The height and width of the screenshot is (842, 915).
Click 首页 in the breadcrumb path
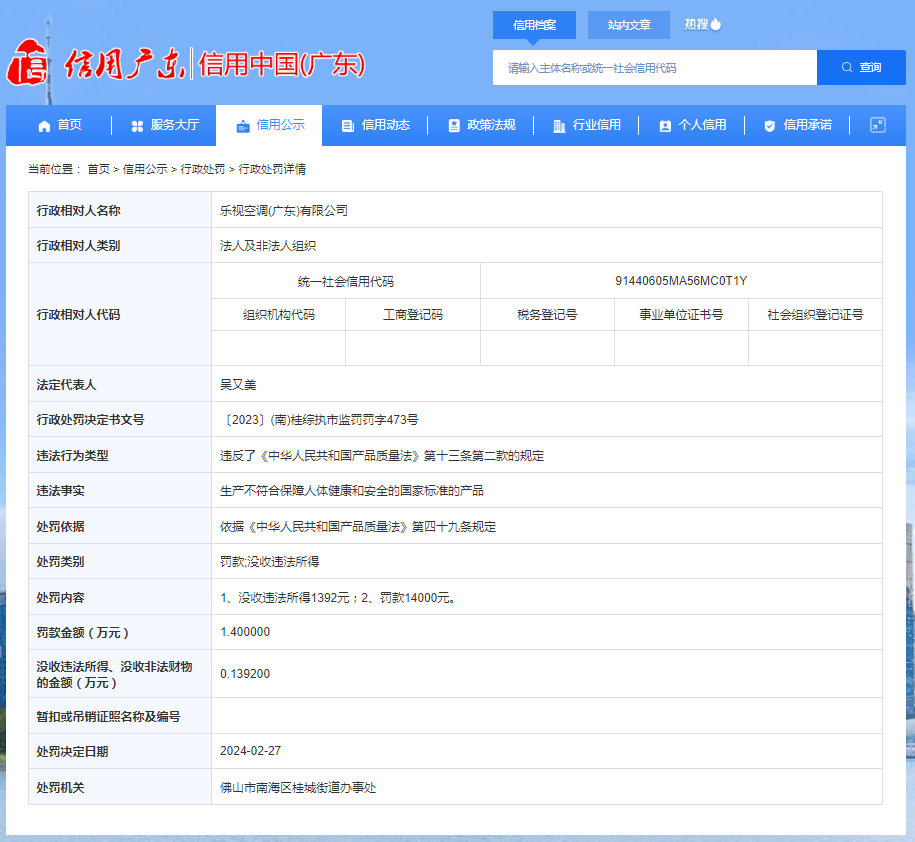click(99, 169)
